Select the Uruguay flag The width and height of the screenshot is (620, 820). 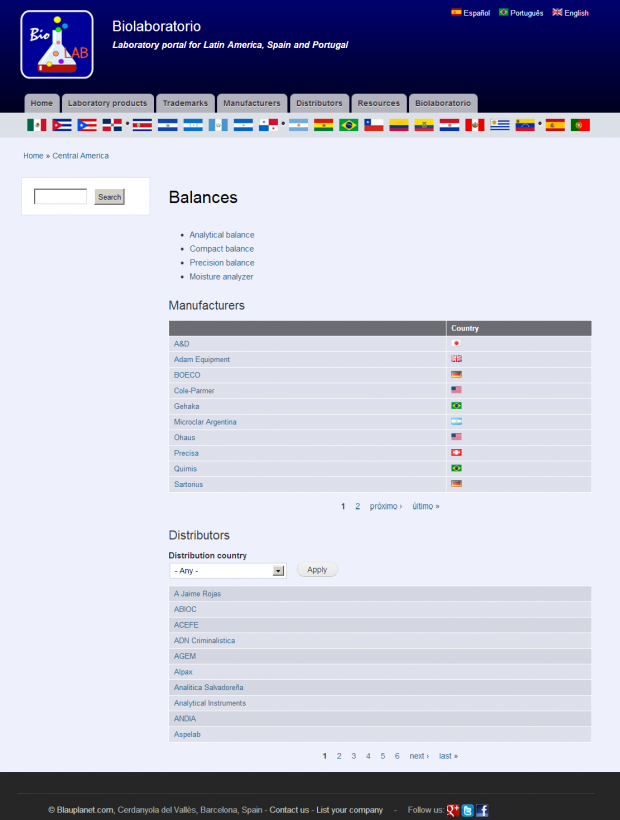500,125
